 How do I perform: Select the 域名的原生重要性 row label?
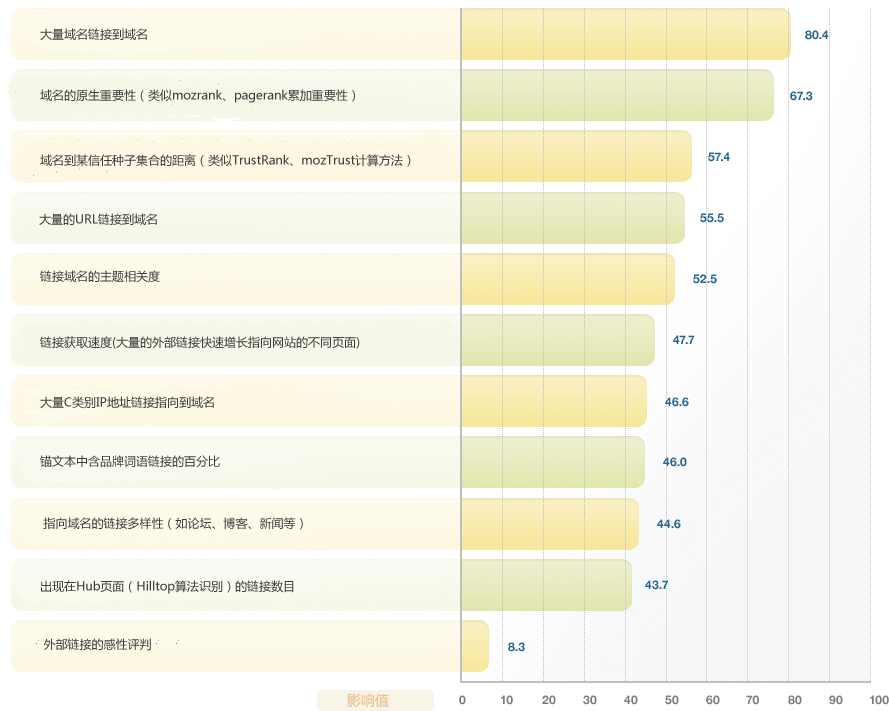coord(198,95)
